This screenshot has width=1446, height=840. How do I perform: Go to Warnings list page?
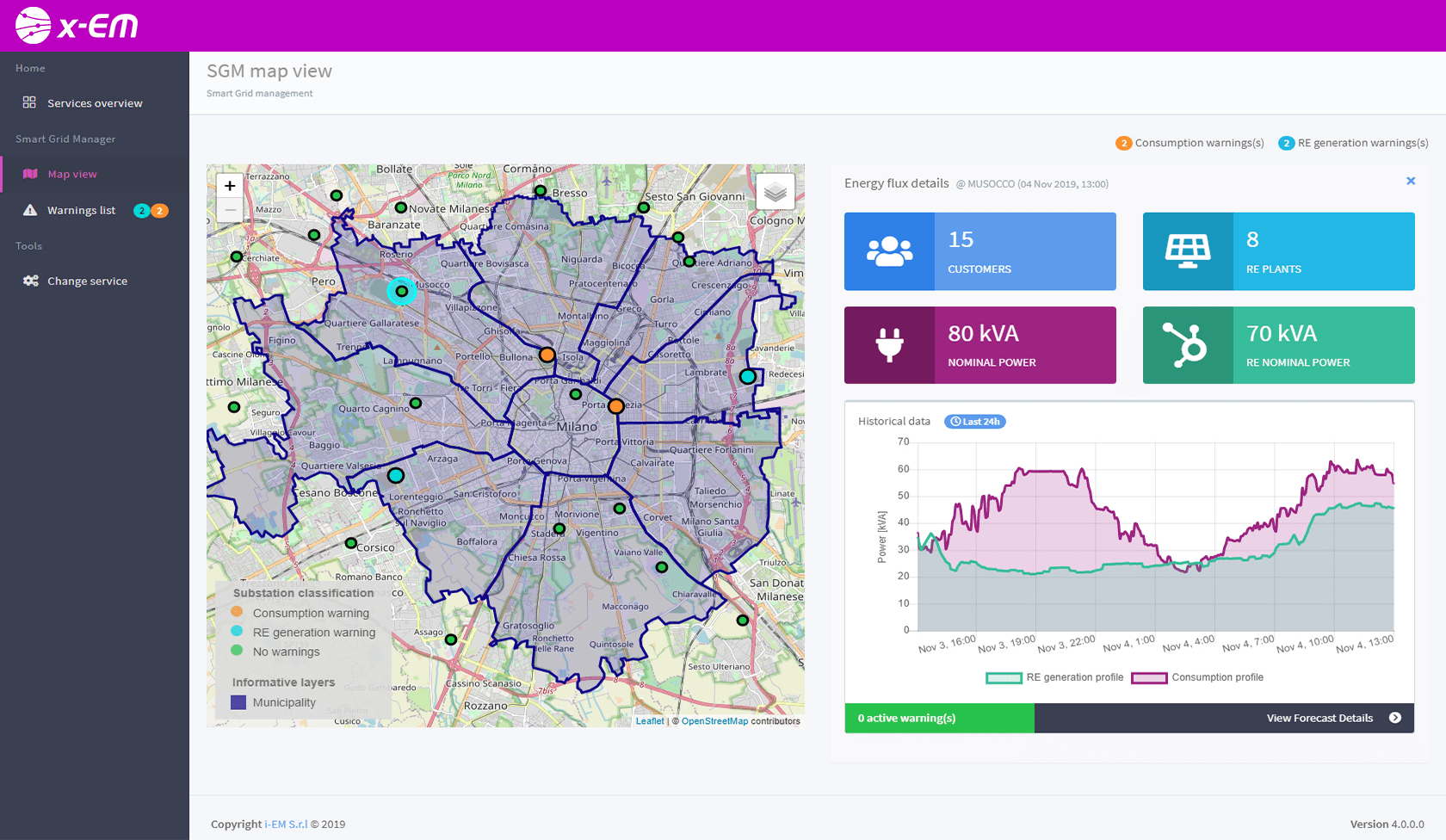coord(81,211)
